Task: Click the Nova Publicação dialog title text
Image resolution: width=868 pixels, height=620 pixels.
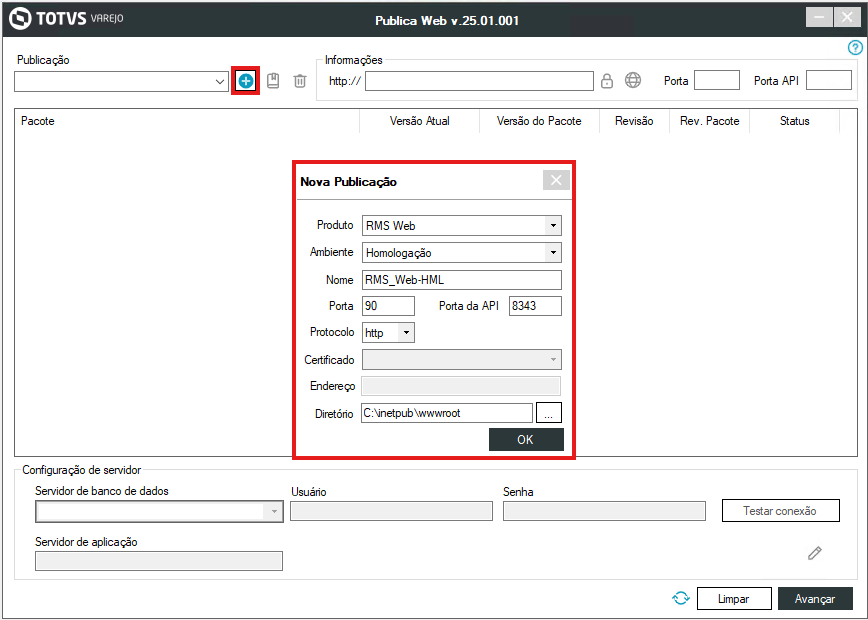Action: click(349, 182)
